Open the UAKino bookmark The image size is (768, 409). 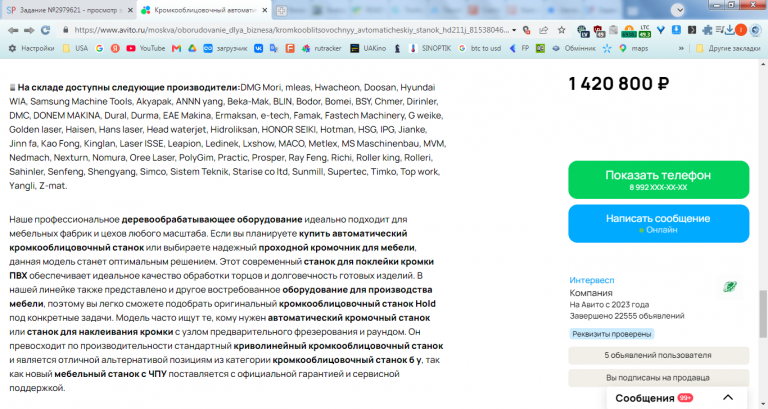(368, 48)
